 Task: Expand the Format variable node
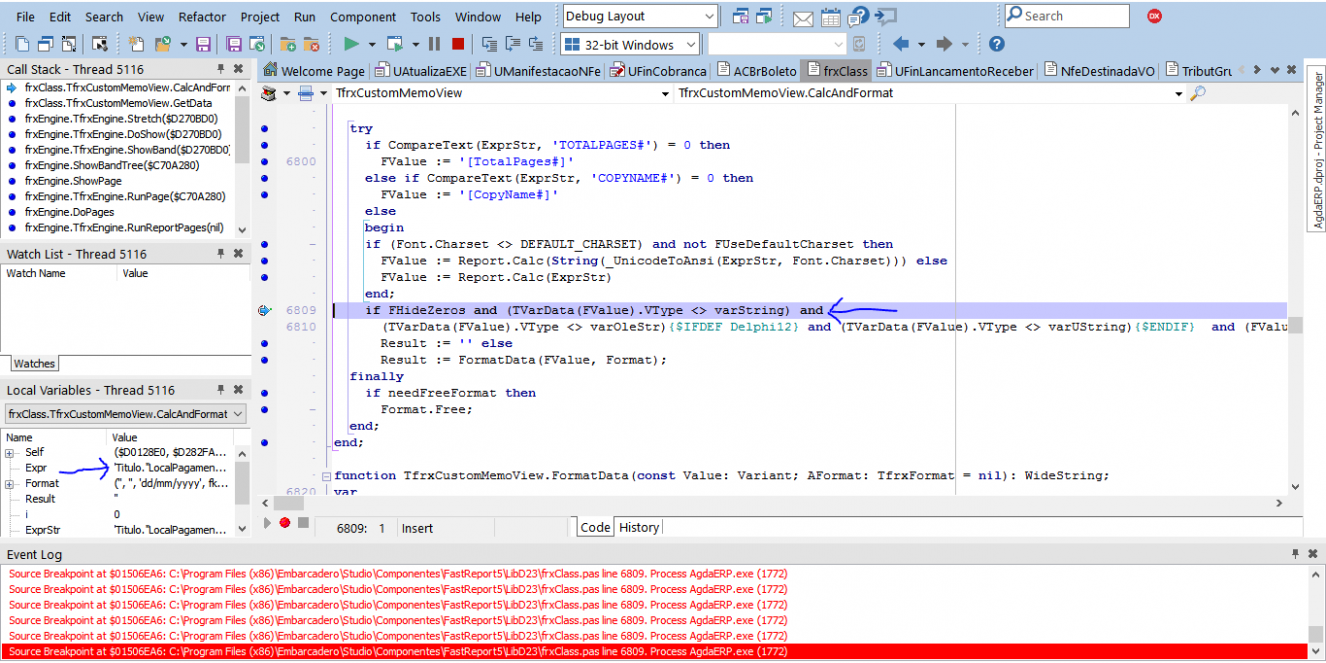point(10,484)
